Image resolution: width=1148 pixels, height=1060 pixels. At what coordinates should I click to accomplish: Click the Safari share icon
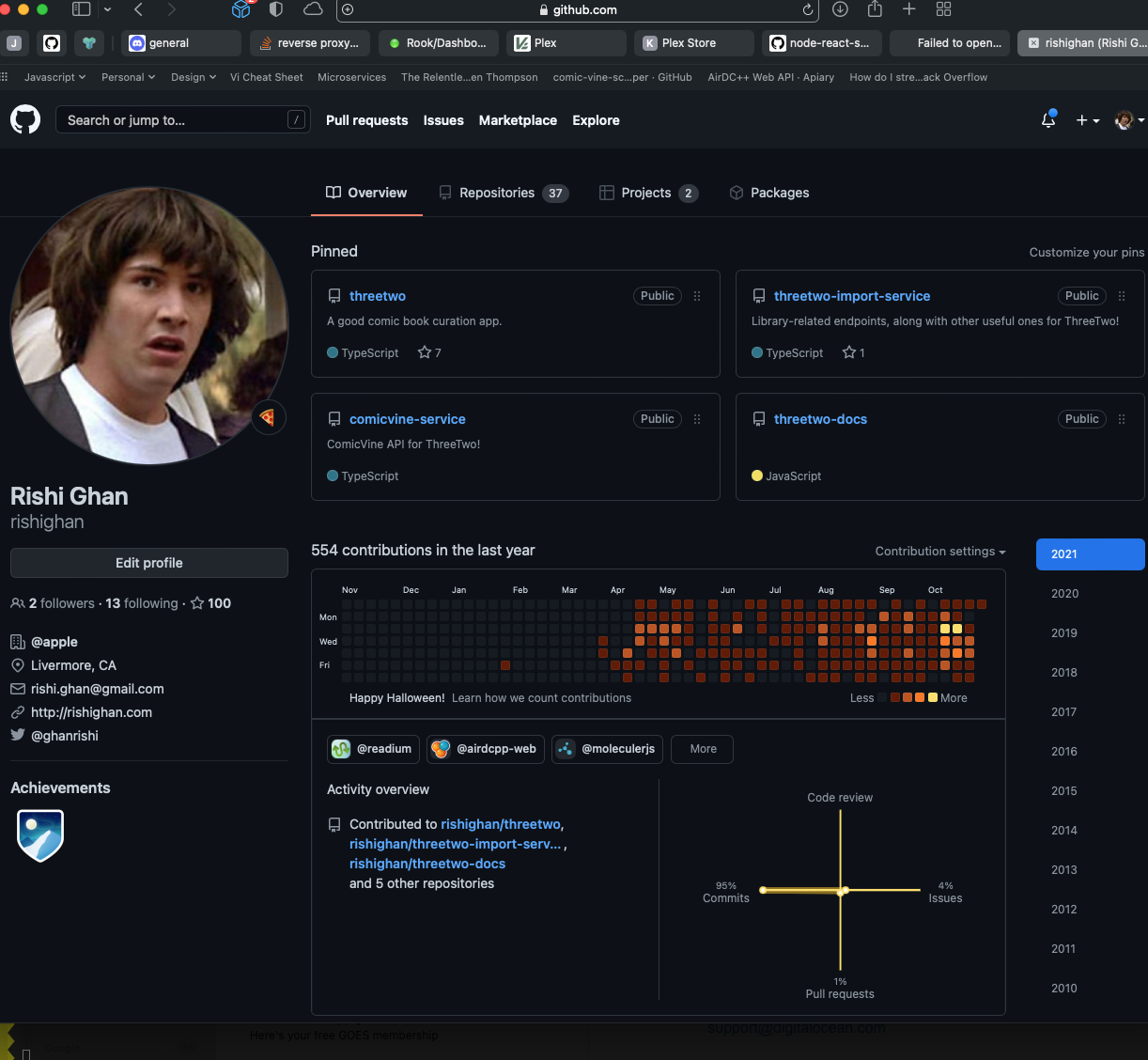(875, 9)
